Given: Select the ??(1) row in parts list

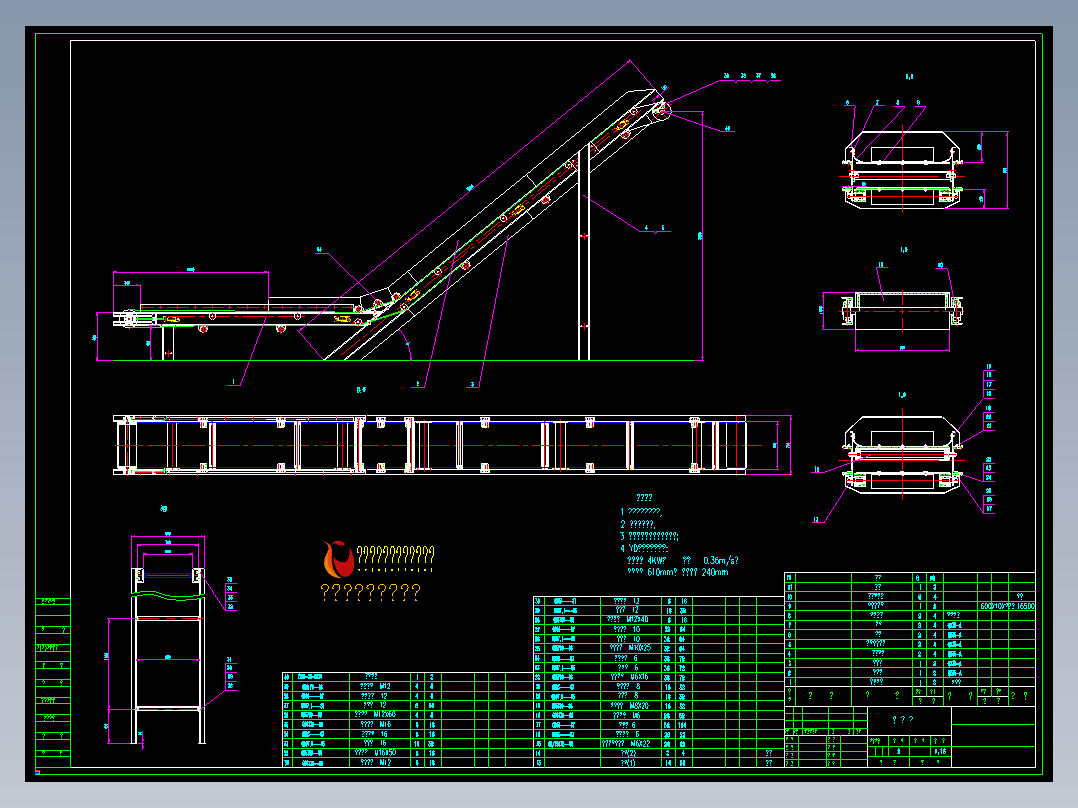Looking at the screenshot, I should click(628, 763).
